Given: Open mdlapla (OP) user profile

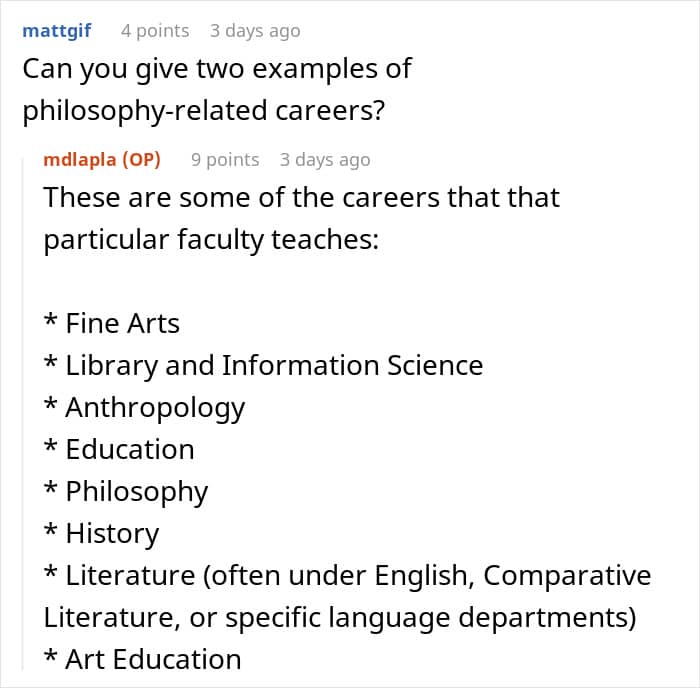Looking at the screenshot, I should (x=102, y=159).
